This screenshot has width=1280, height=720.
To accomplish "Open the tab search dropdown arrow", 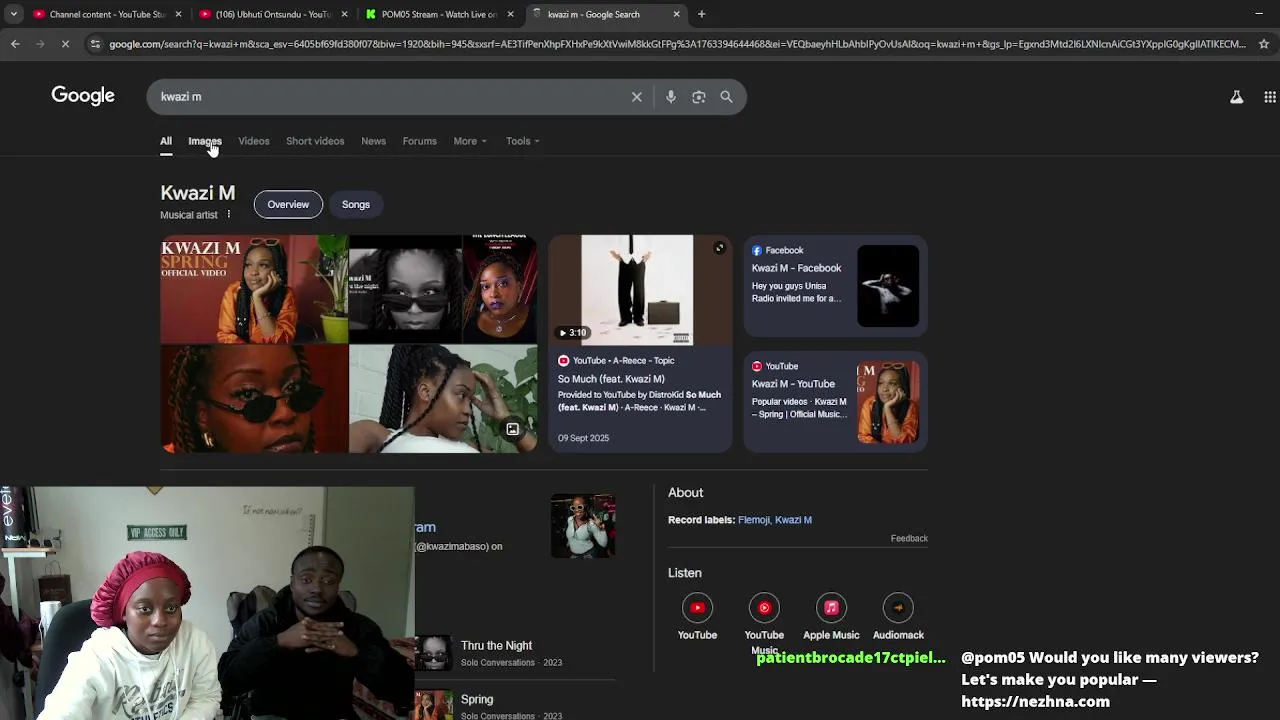I will pos(13,14).
